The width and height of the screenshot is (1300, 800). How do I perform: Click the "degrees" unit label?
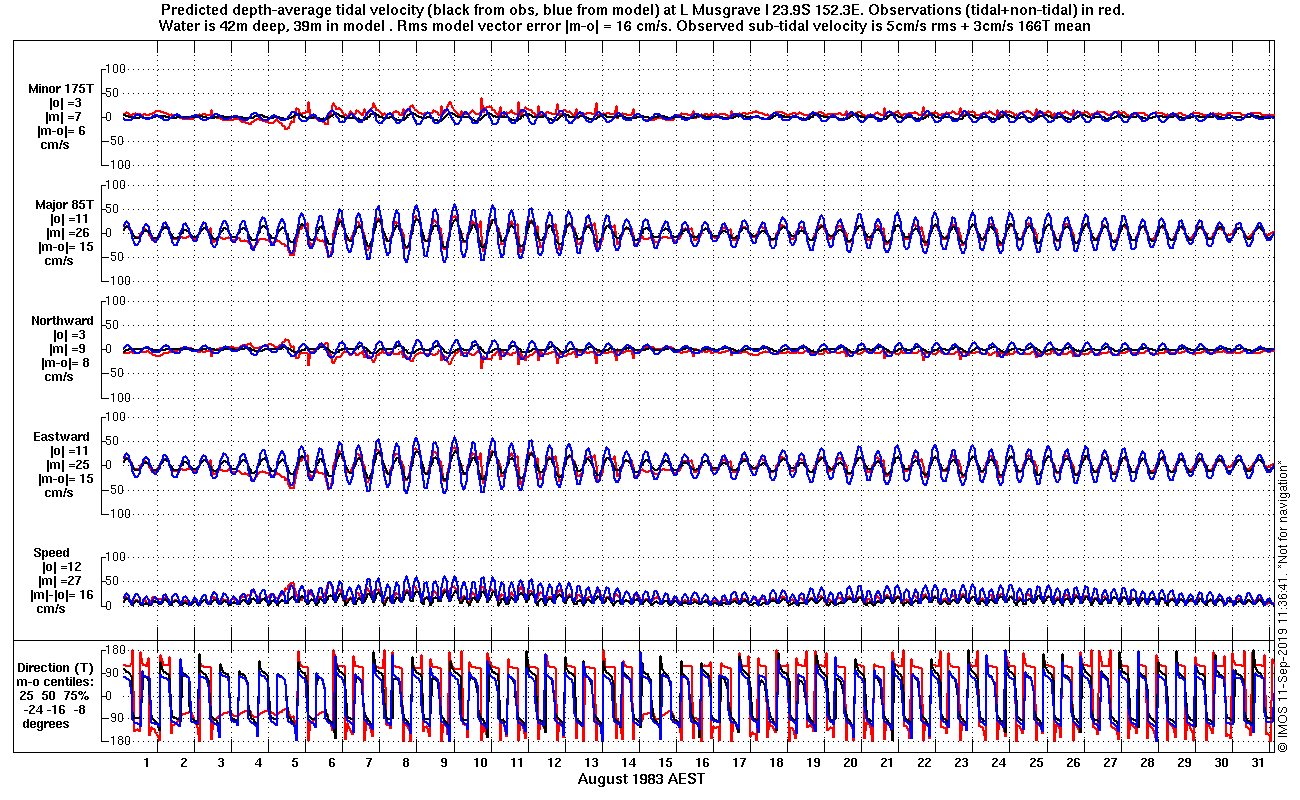[x=46, y=723]
